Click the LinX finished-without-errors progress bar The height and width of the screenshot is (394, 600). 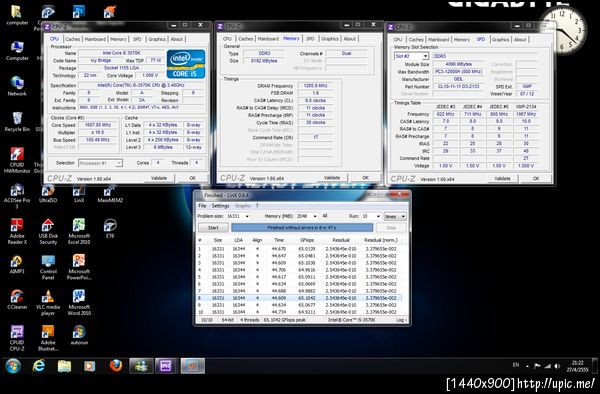click(302, 228)
